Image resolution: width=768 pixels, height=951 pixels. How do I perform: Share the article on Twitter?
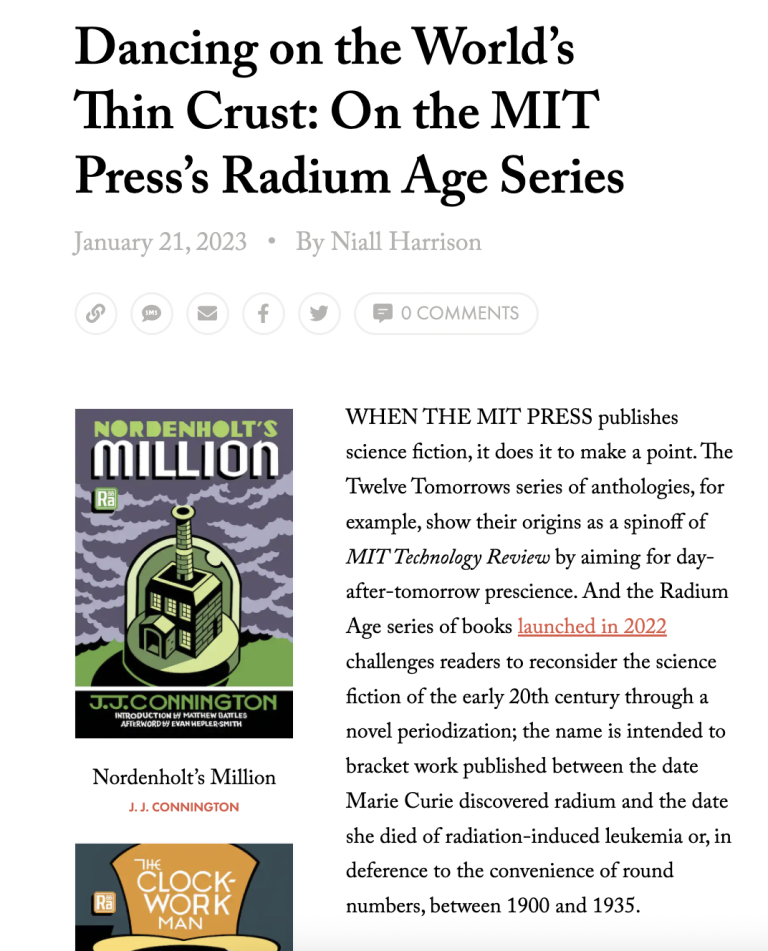tap(319, 314)
